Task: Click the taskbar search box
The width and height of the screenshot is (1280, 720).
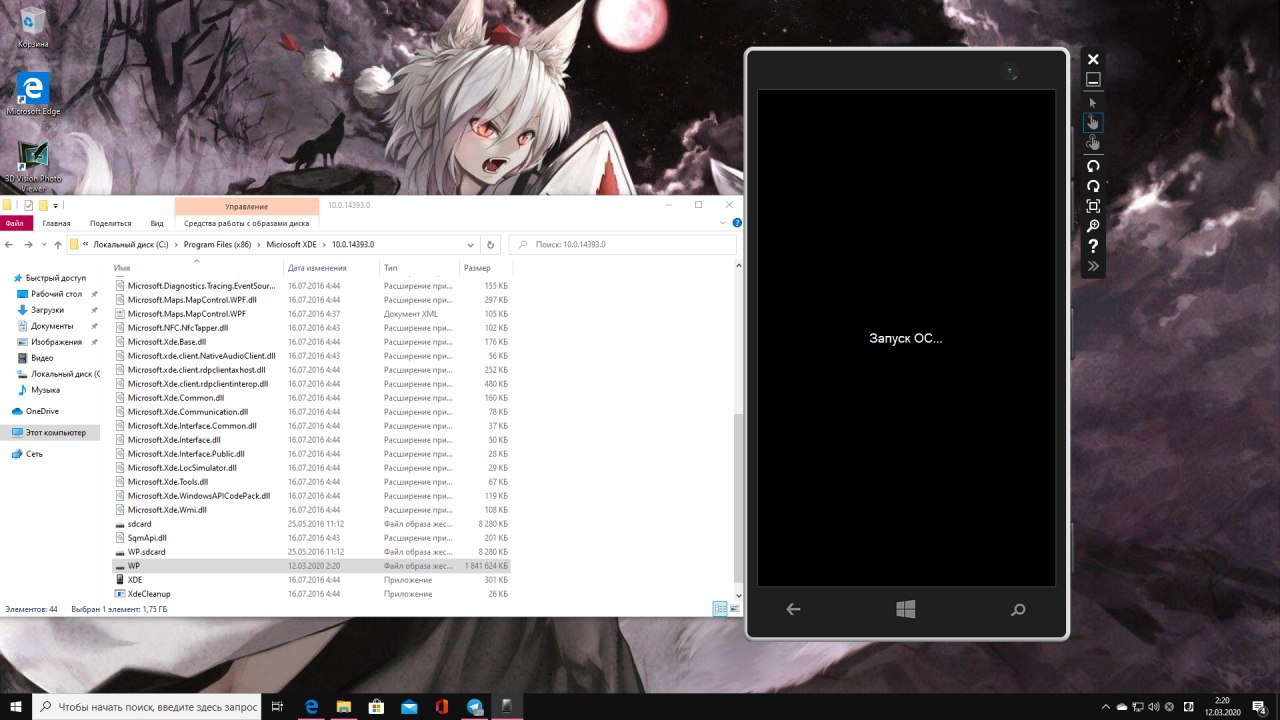Action: click(146, 707)
